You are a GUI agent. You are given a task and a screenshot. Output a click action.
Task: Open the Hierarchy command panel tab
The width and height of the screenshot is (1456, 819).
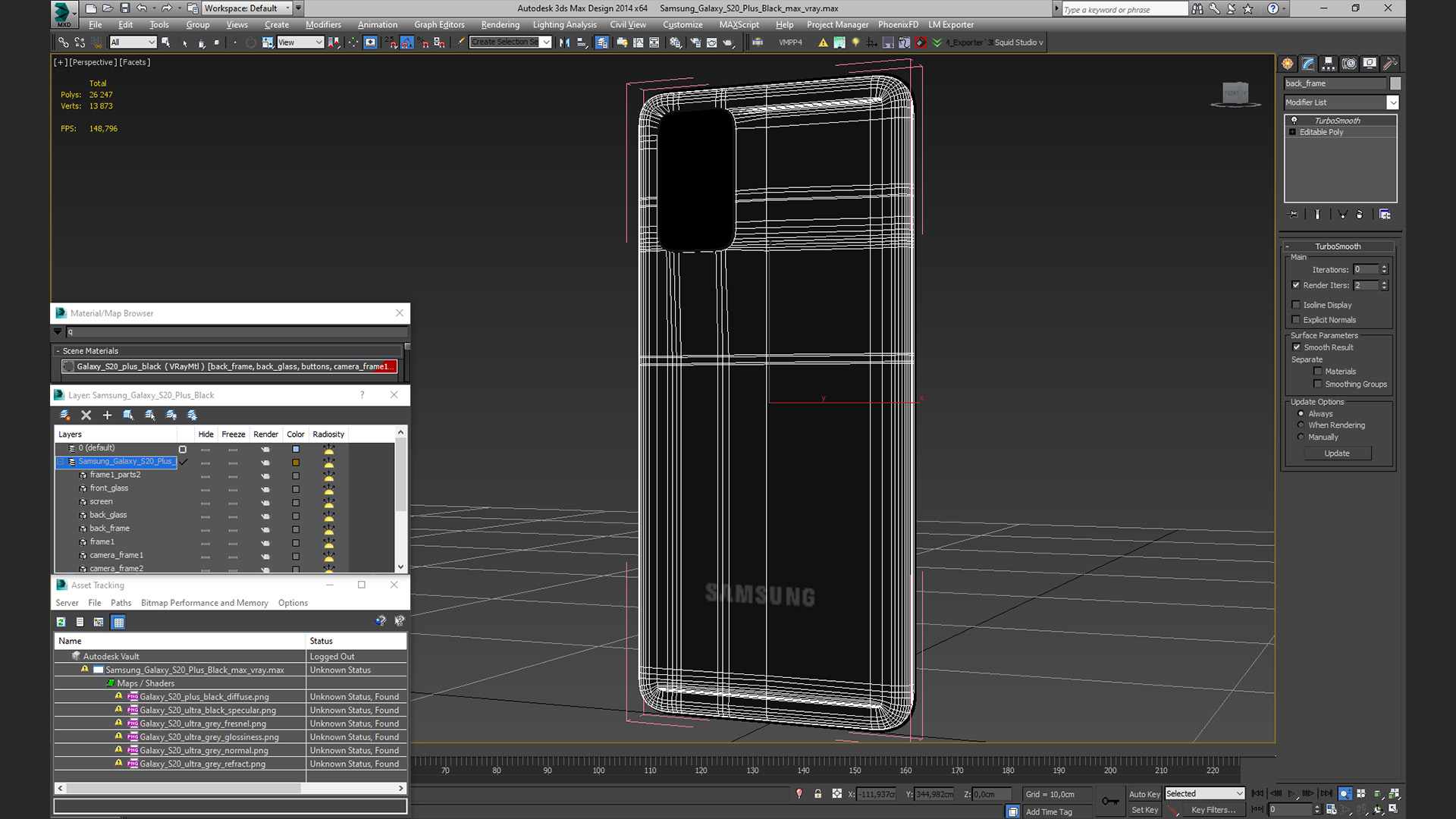coord(1329,64)
